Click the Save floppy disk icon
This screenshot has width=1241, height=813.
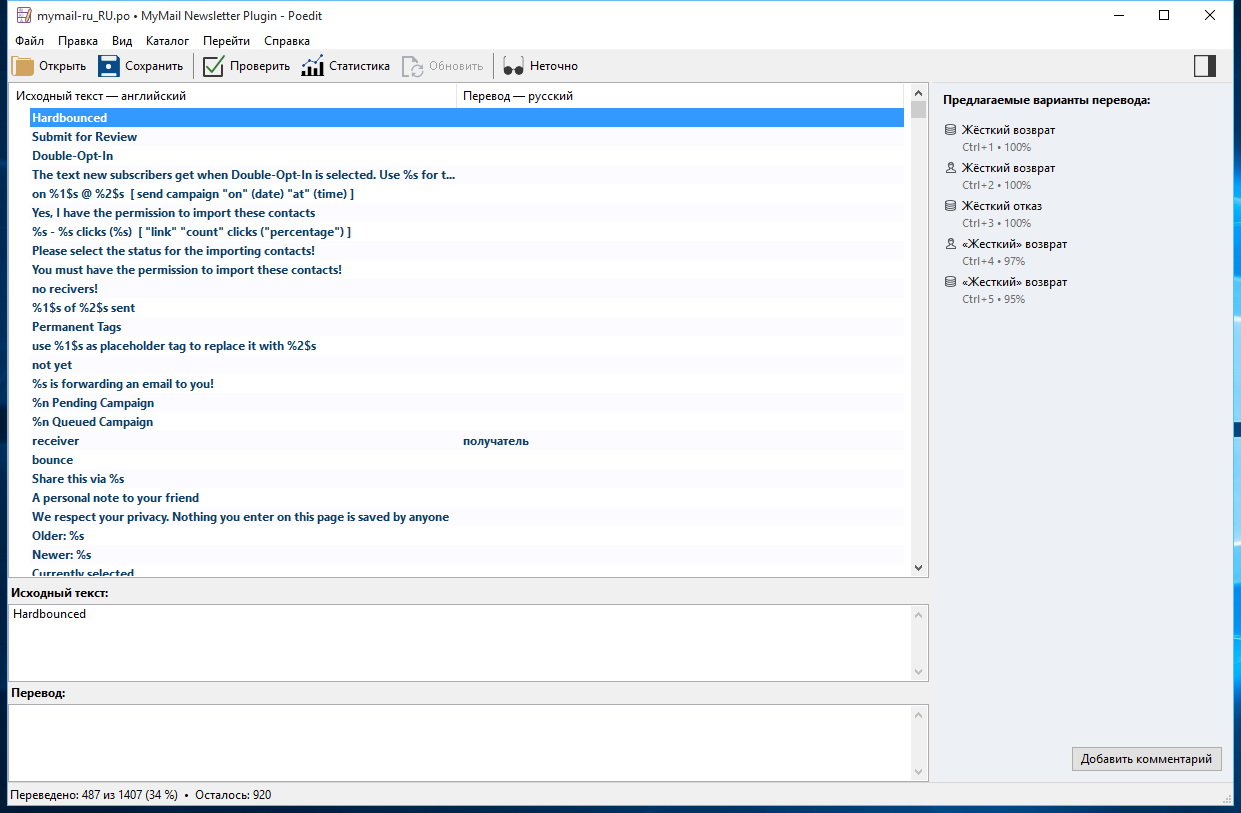[x=108, y=66]
